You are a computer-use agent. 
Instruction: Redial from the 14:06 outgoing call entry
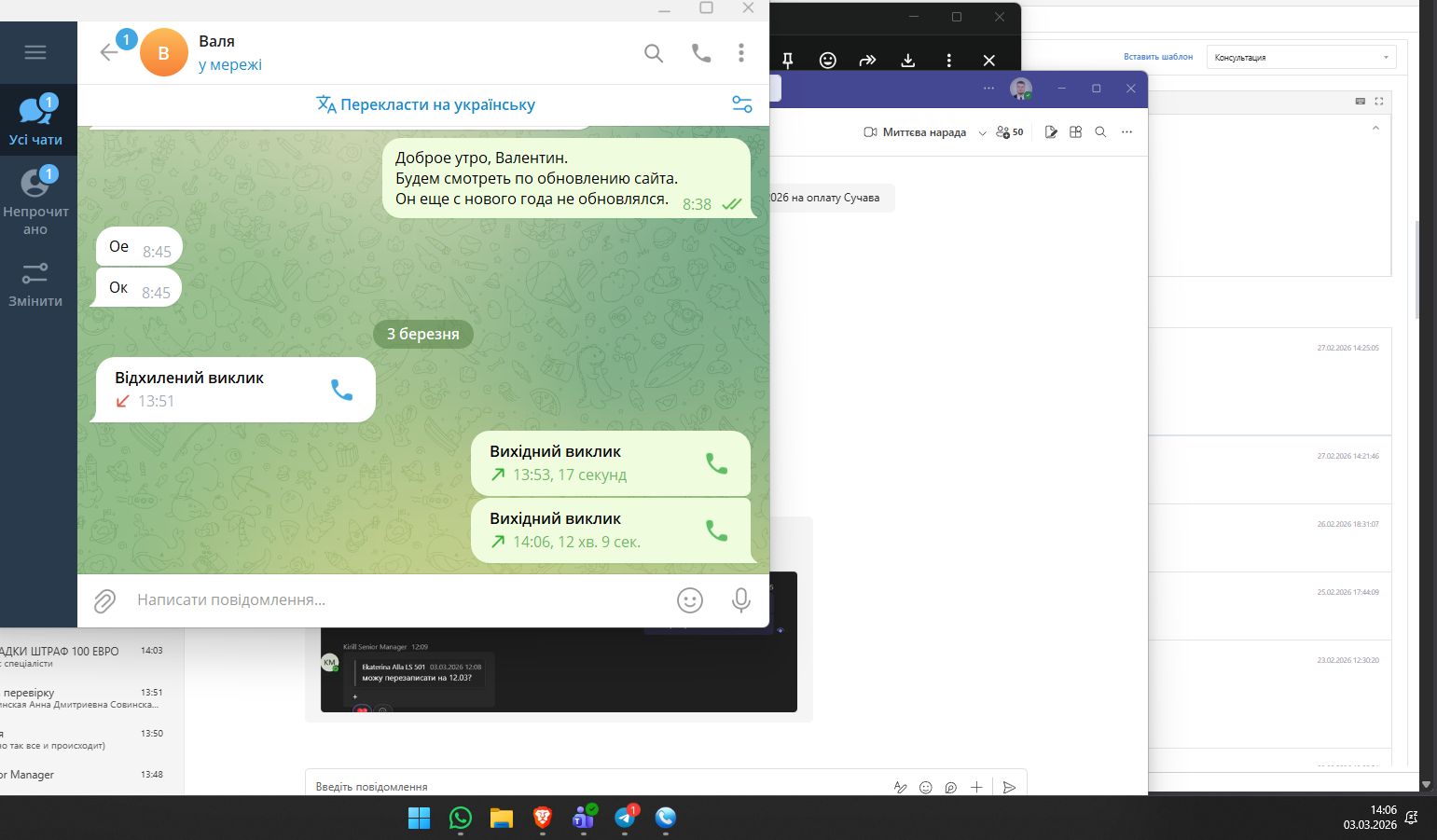pos(716,530)
